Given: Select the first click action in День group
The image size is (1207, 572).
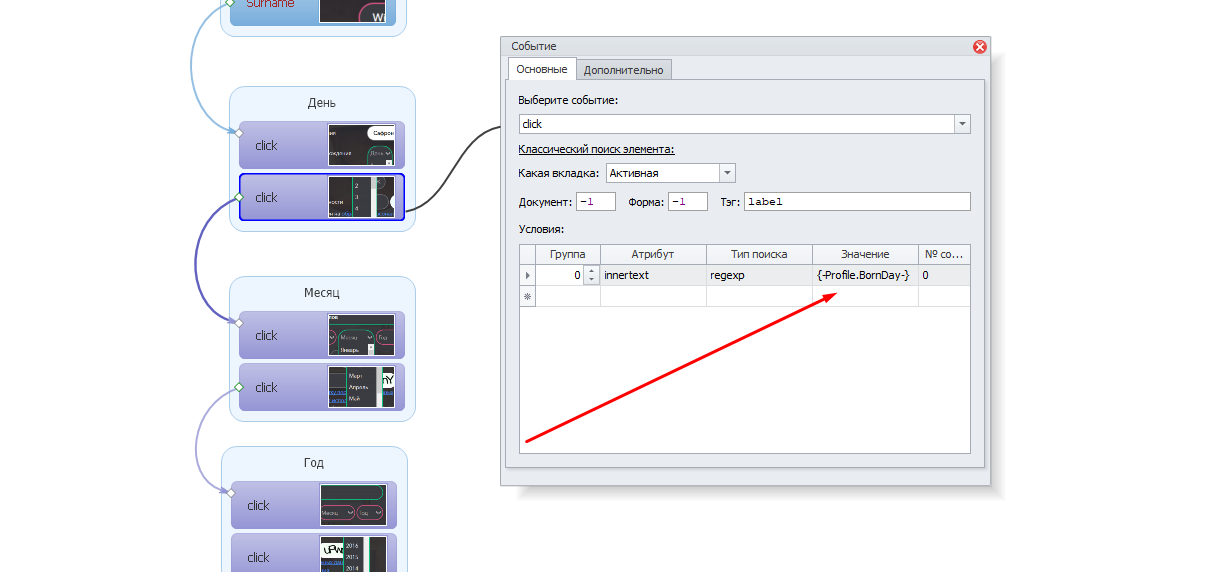Looking at the screenshot, I should [x=322, y=145].
